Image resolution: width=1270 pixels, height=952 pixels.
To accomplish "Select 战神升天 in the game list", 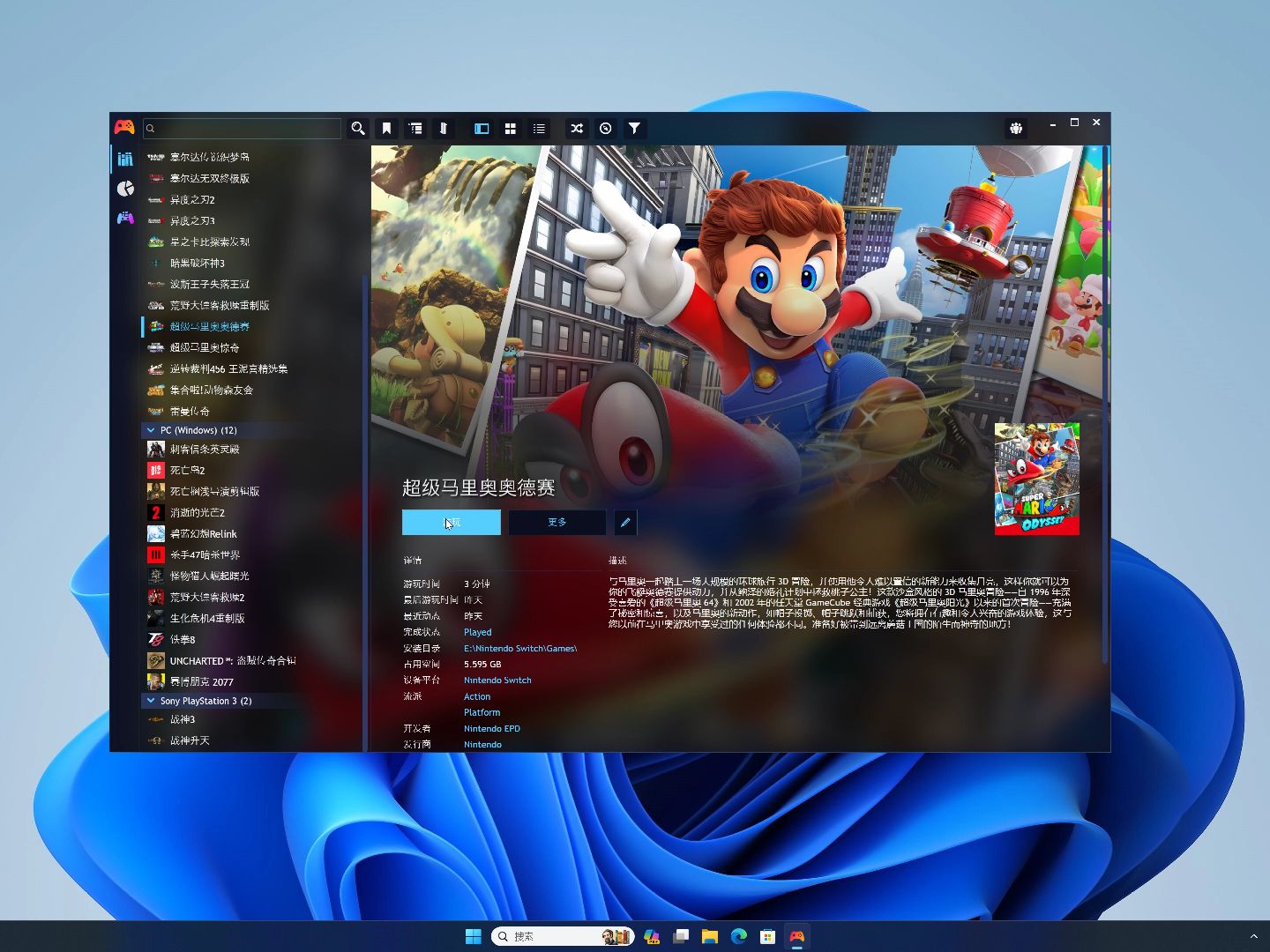I will (x=251, y=740).
